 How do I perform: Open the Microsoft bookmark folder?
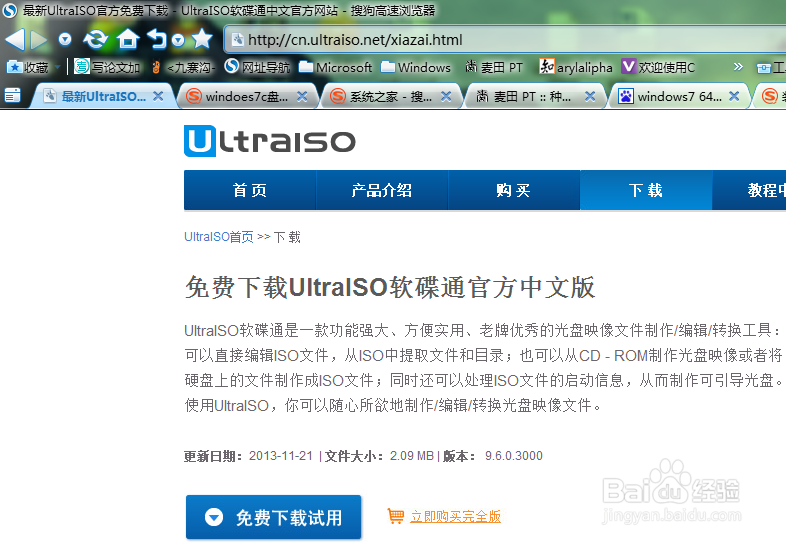tap(336, 67)
